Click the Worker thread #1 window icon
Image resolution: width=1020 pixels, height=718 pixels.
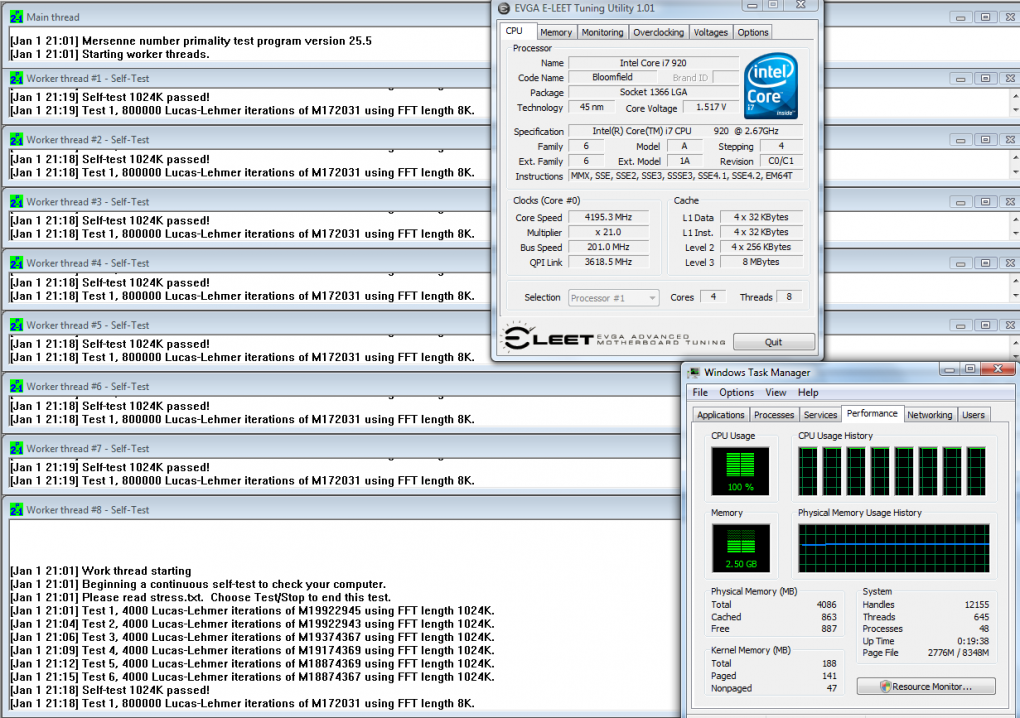click(16, 78)
